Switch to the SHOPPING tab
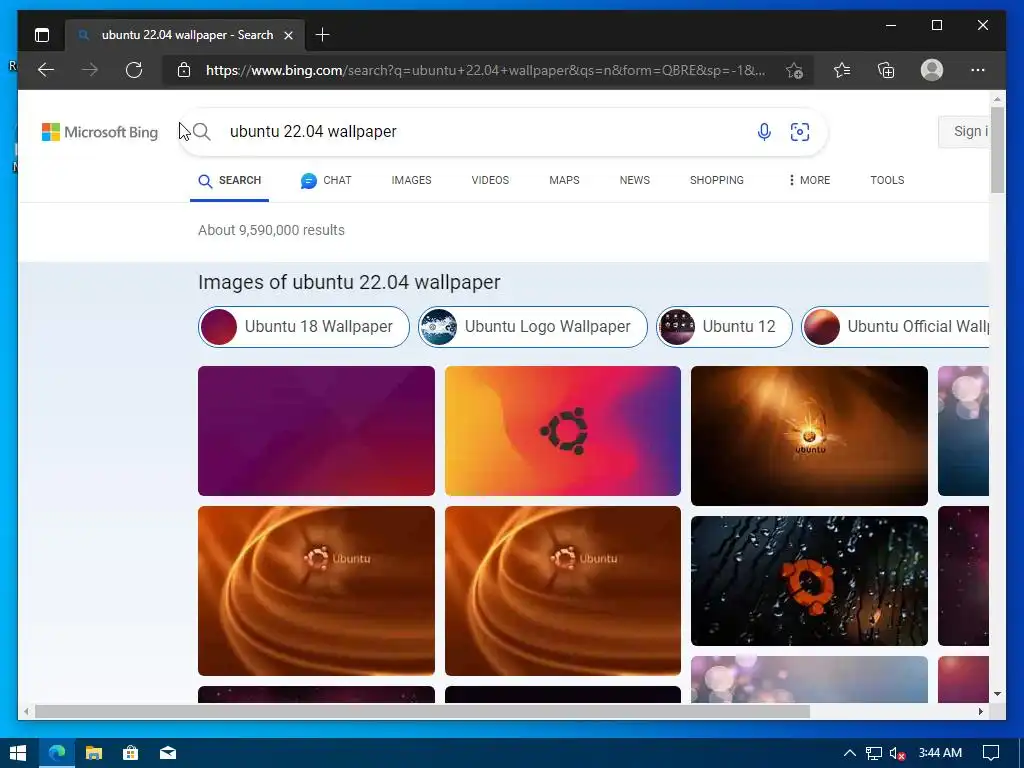This screenshot has height=768, width=1024. (x=716, y=180)
